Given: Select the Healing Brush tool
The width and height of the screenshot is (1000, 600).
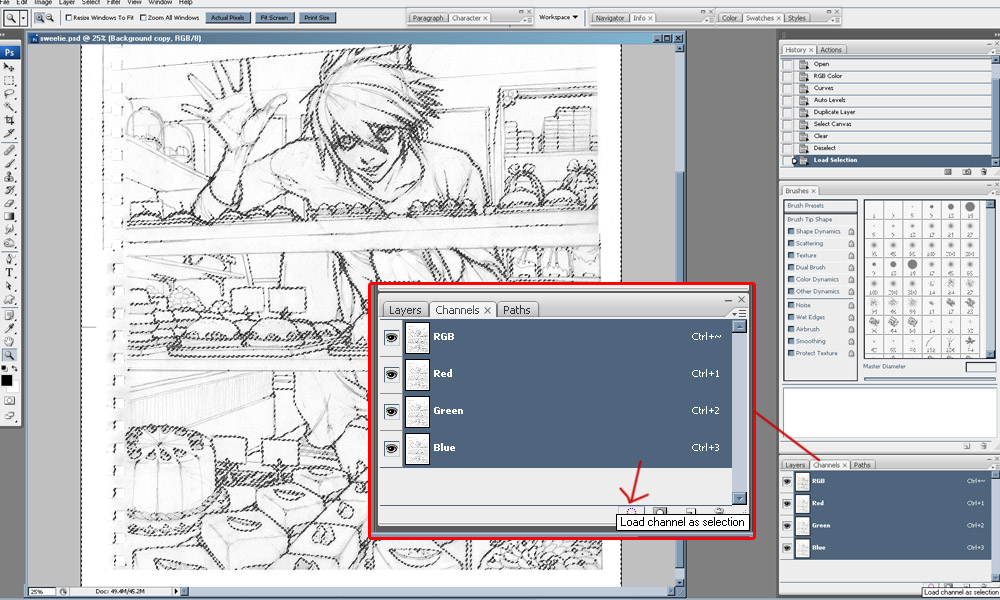Looking at the screenshot, I should [9, 150].
